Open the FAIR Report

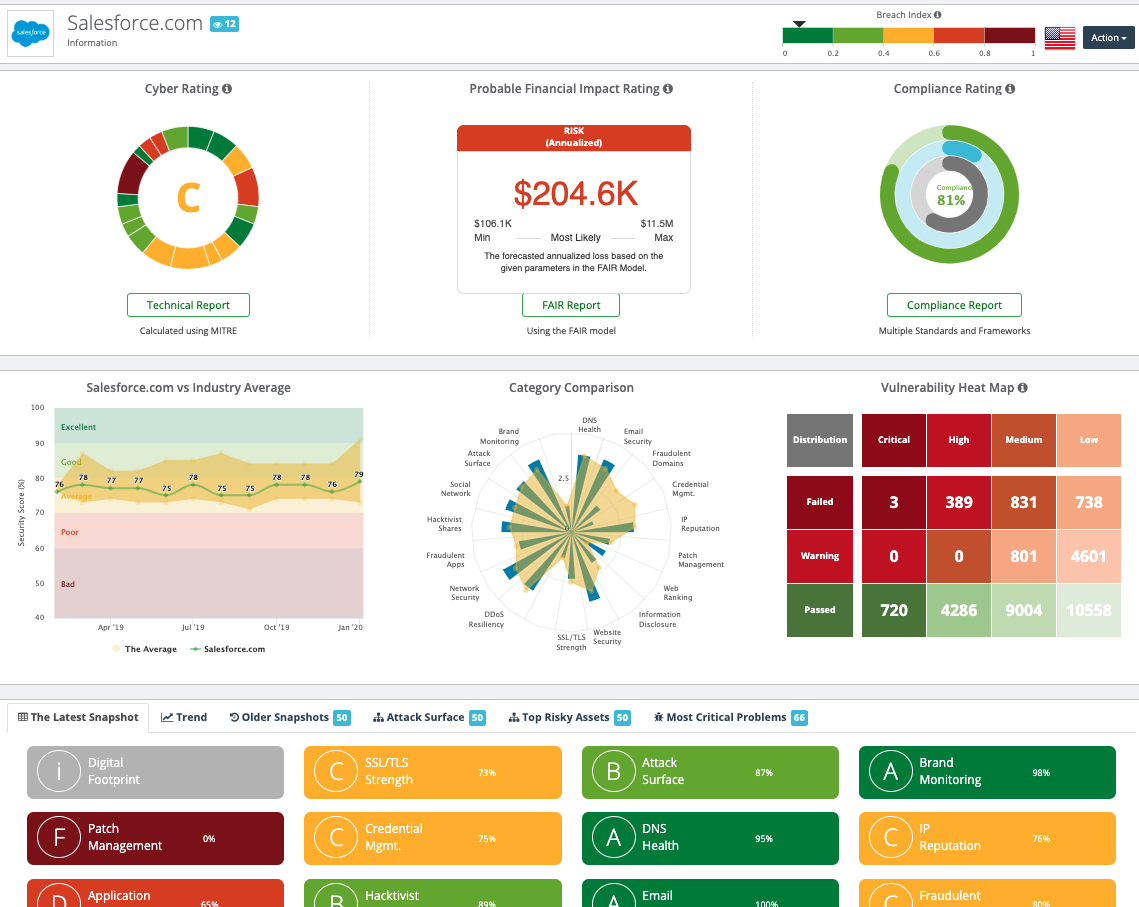click(571, 305)
